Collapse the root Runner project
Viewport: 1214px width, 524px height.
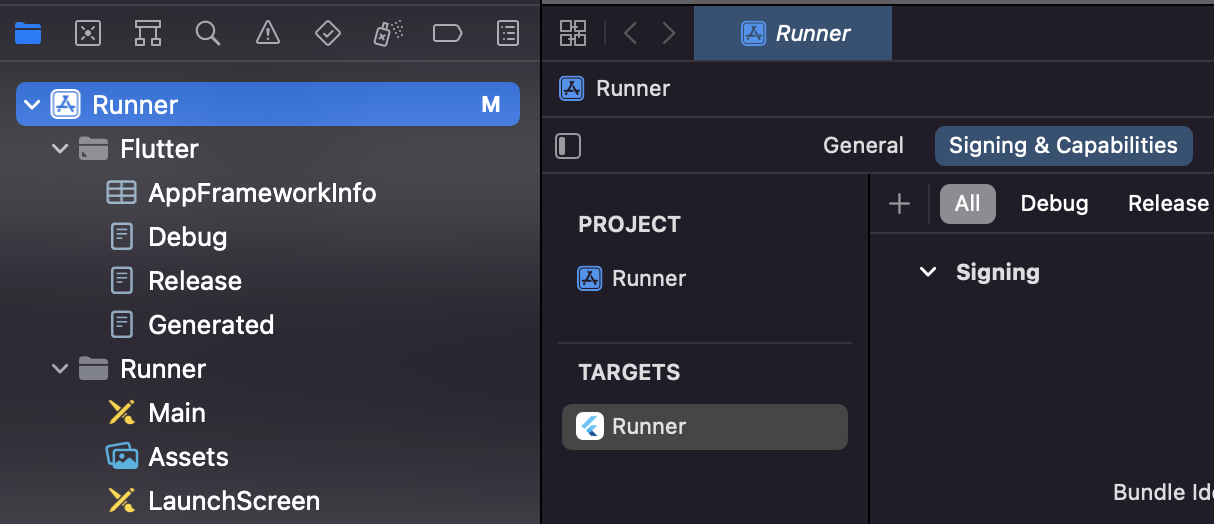click(x=32, y=104)
